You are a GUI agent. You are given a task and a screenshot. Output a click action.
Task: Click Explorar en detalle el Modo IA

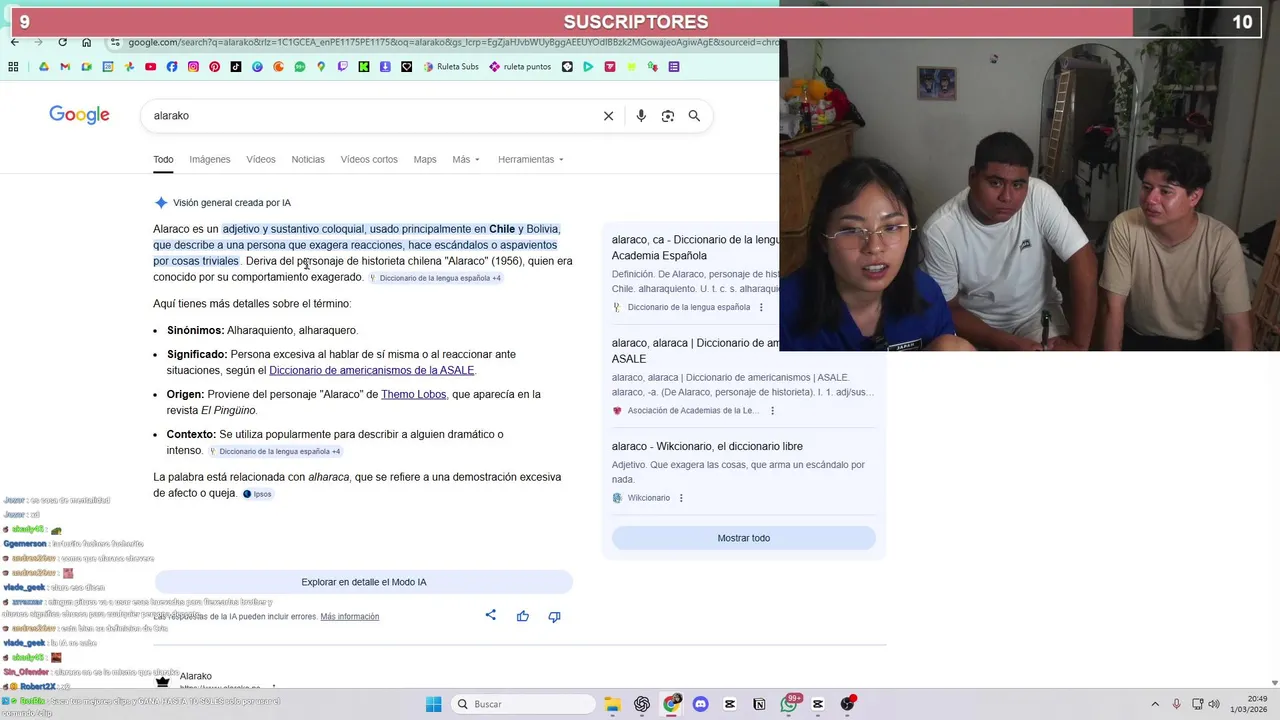click(364, 582)
